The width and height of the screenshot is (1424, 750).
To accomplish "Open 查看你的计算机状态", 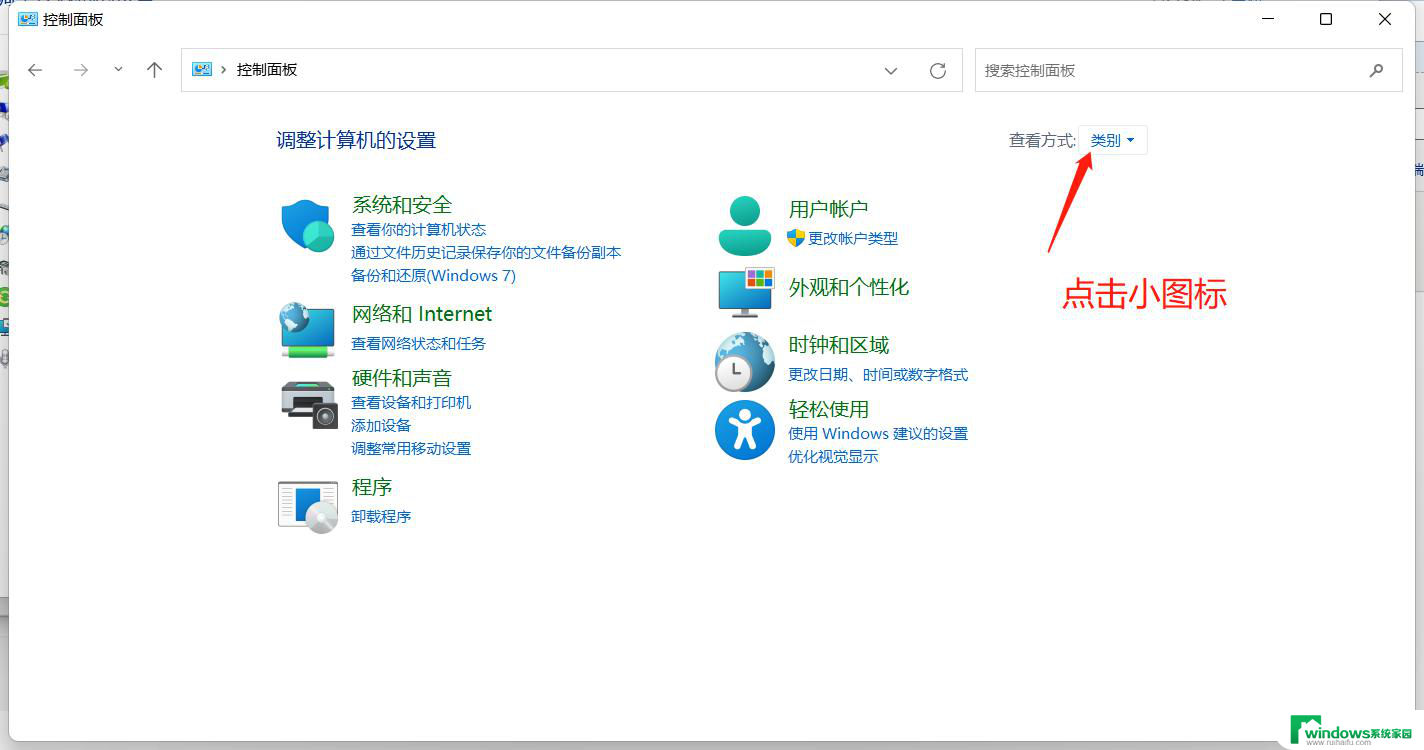I will (419, 229).
